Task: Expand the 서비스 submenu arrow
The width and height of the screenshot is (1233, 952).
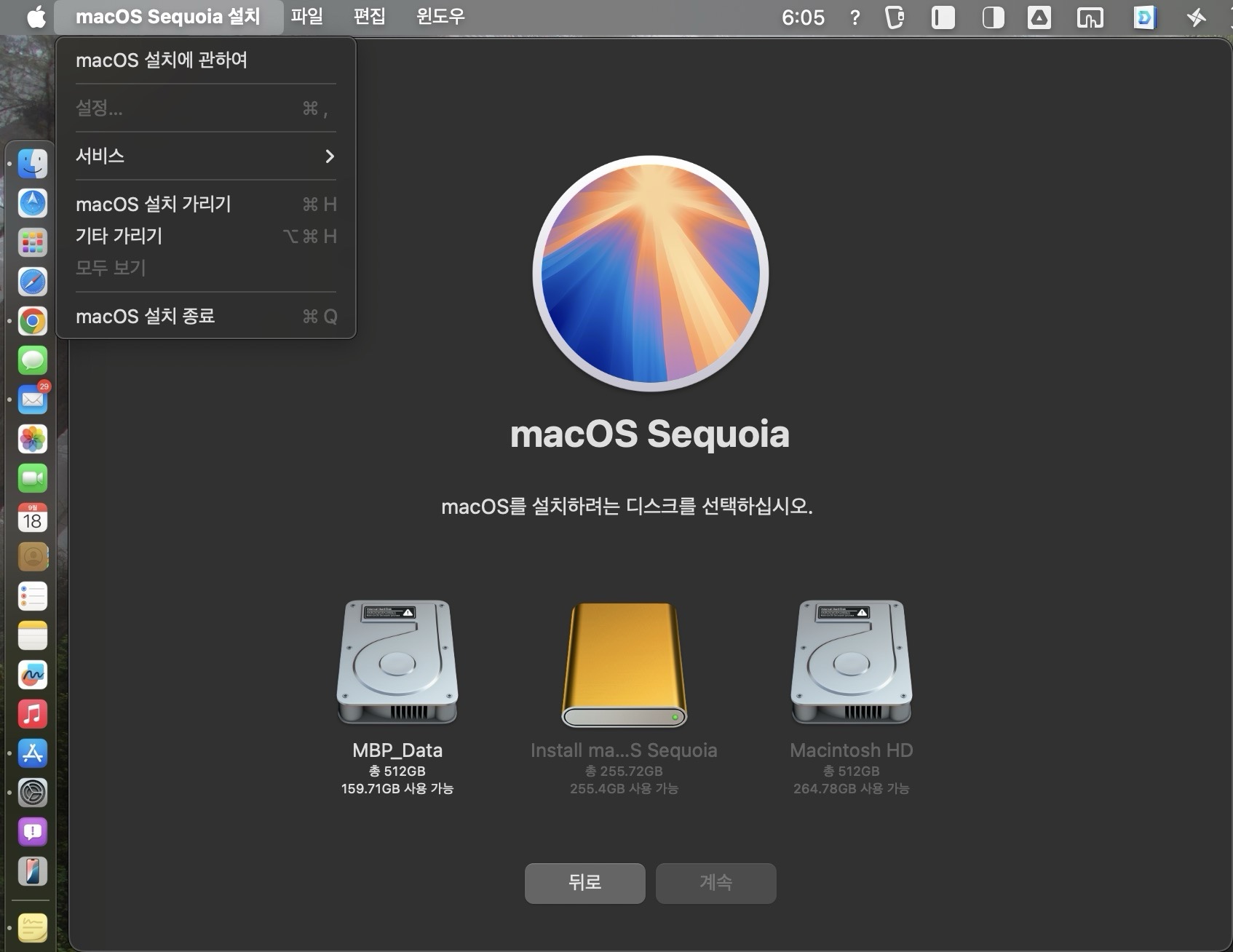Action: coord(330,156)
